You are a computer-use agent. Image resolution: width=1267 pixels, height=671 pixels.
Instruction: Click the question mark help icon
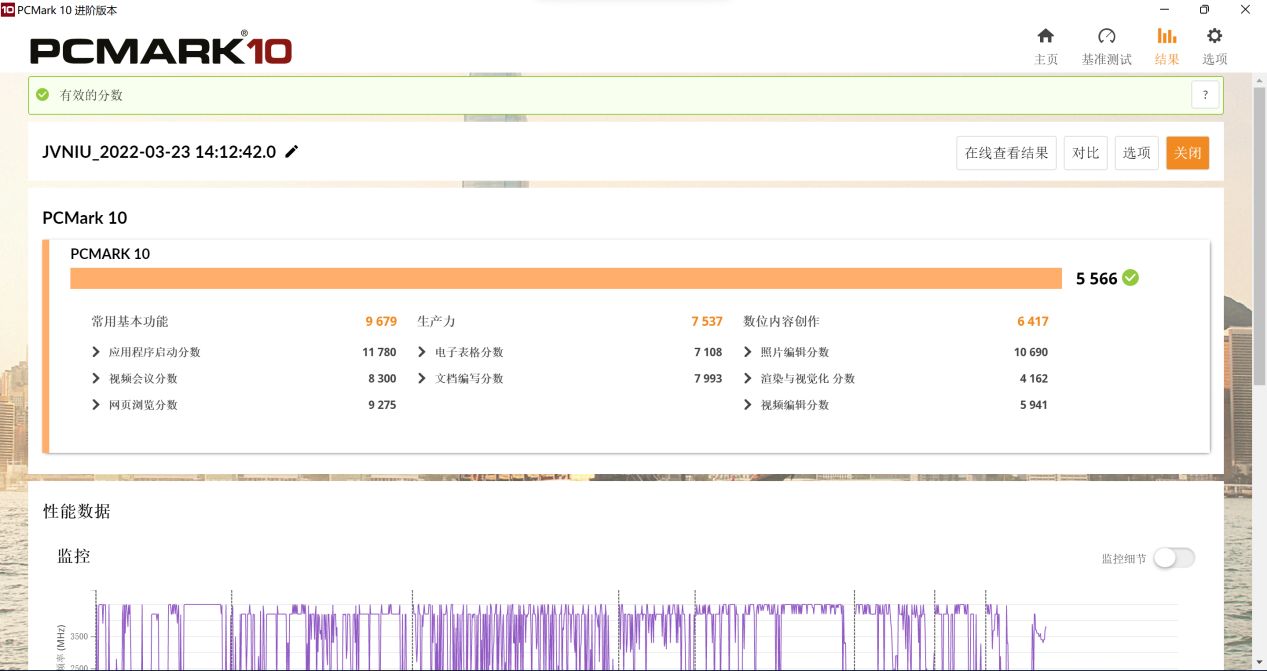(1205, 95)
